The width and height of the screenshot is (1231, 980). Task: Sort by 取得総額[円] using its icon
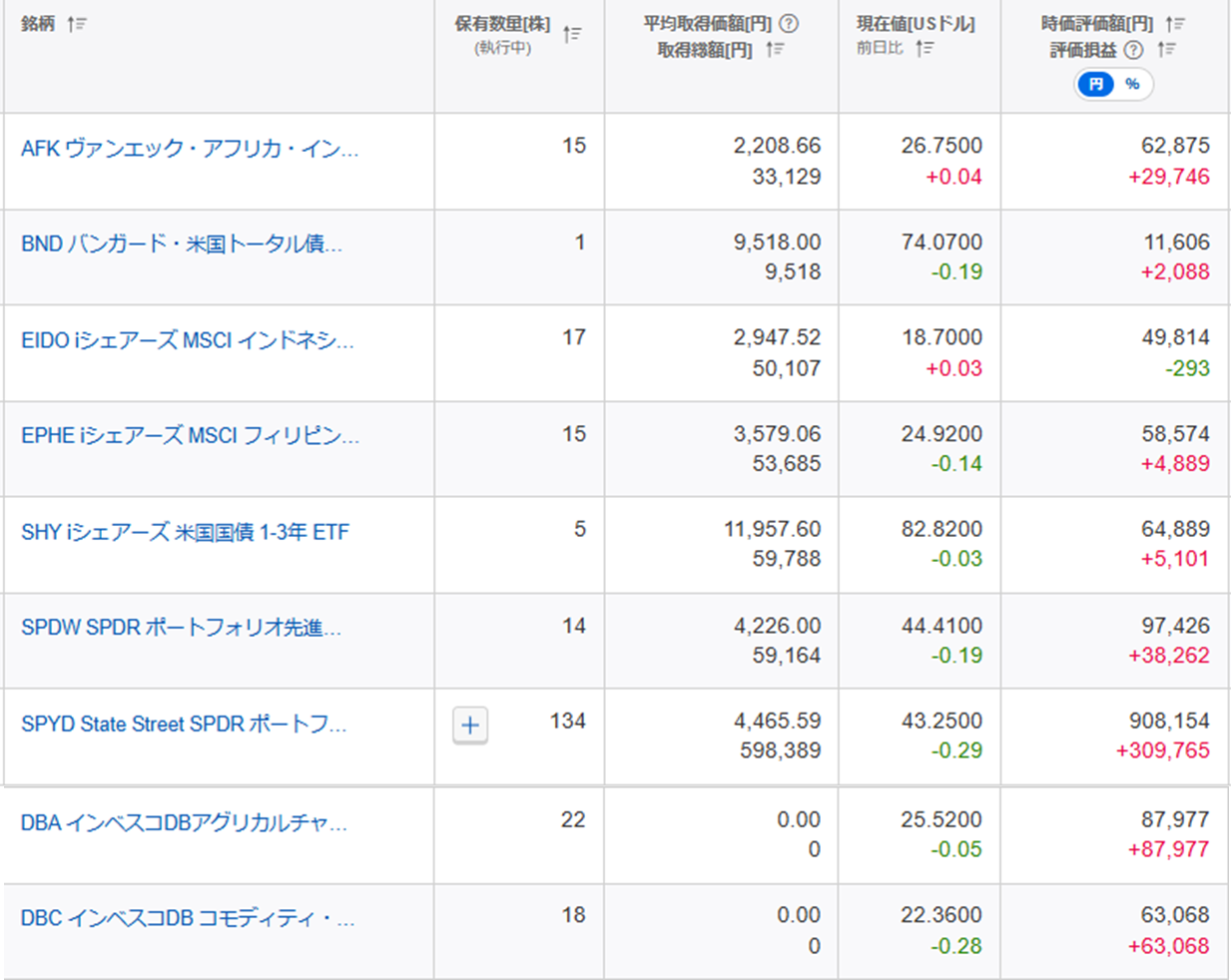click(x=775, y=49)
